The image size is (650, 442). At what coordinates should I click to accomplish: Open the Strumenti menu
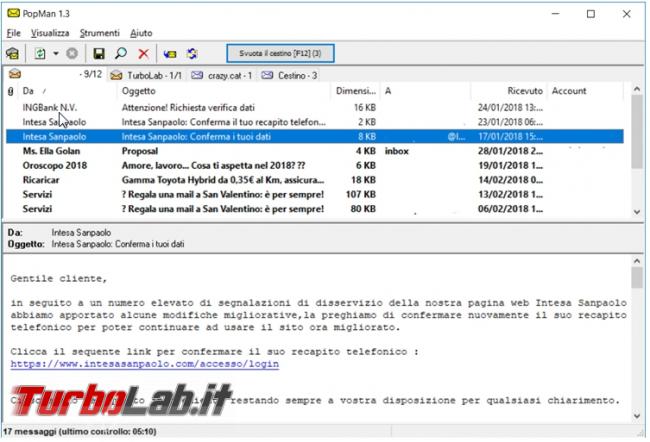pos(99,33)
